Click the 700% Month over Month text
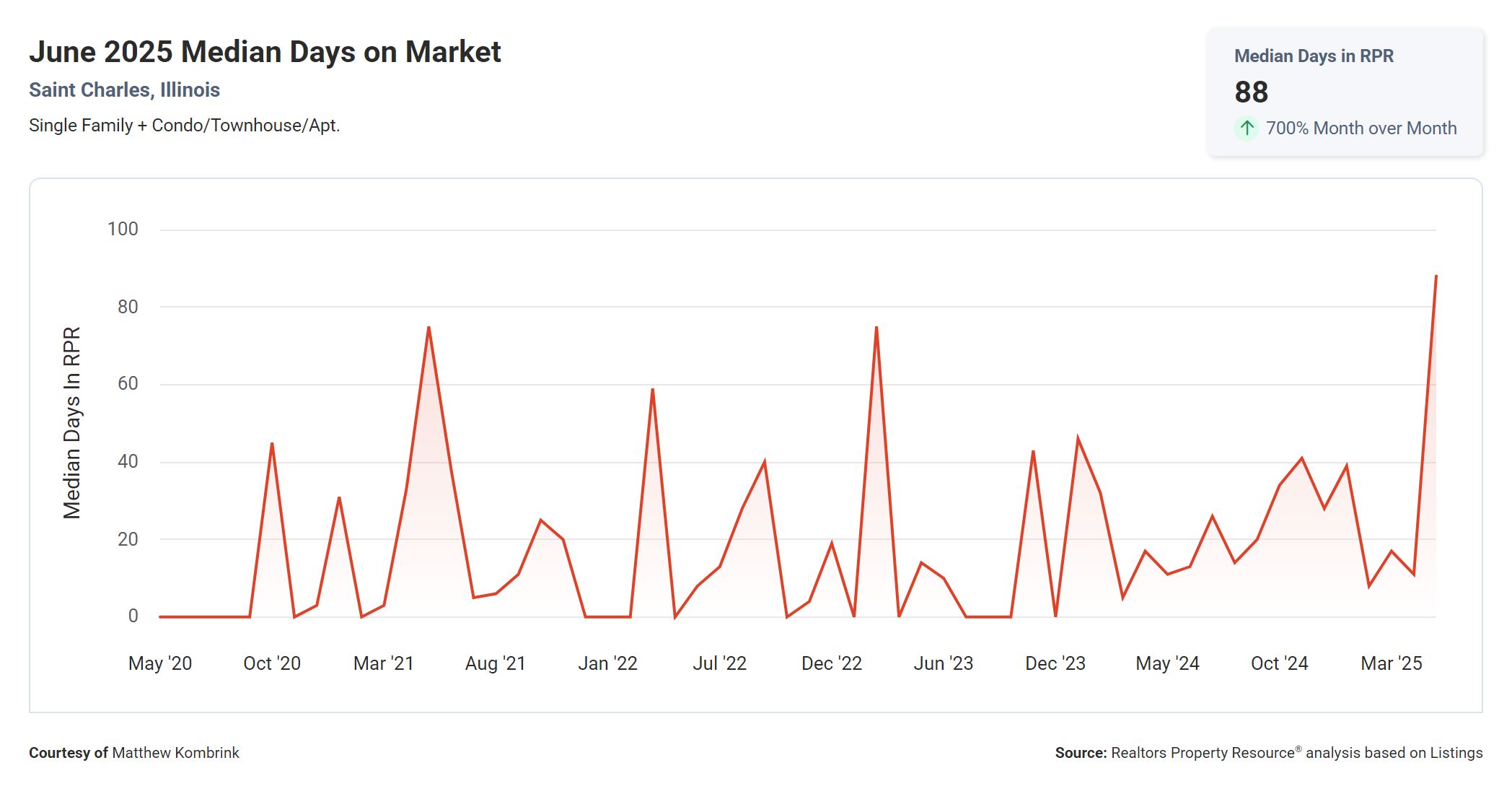This screenshot has height=794, width=1512. point(1361,128)
